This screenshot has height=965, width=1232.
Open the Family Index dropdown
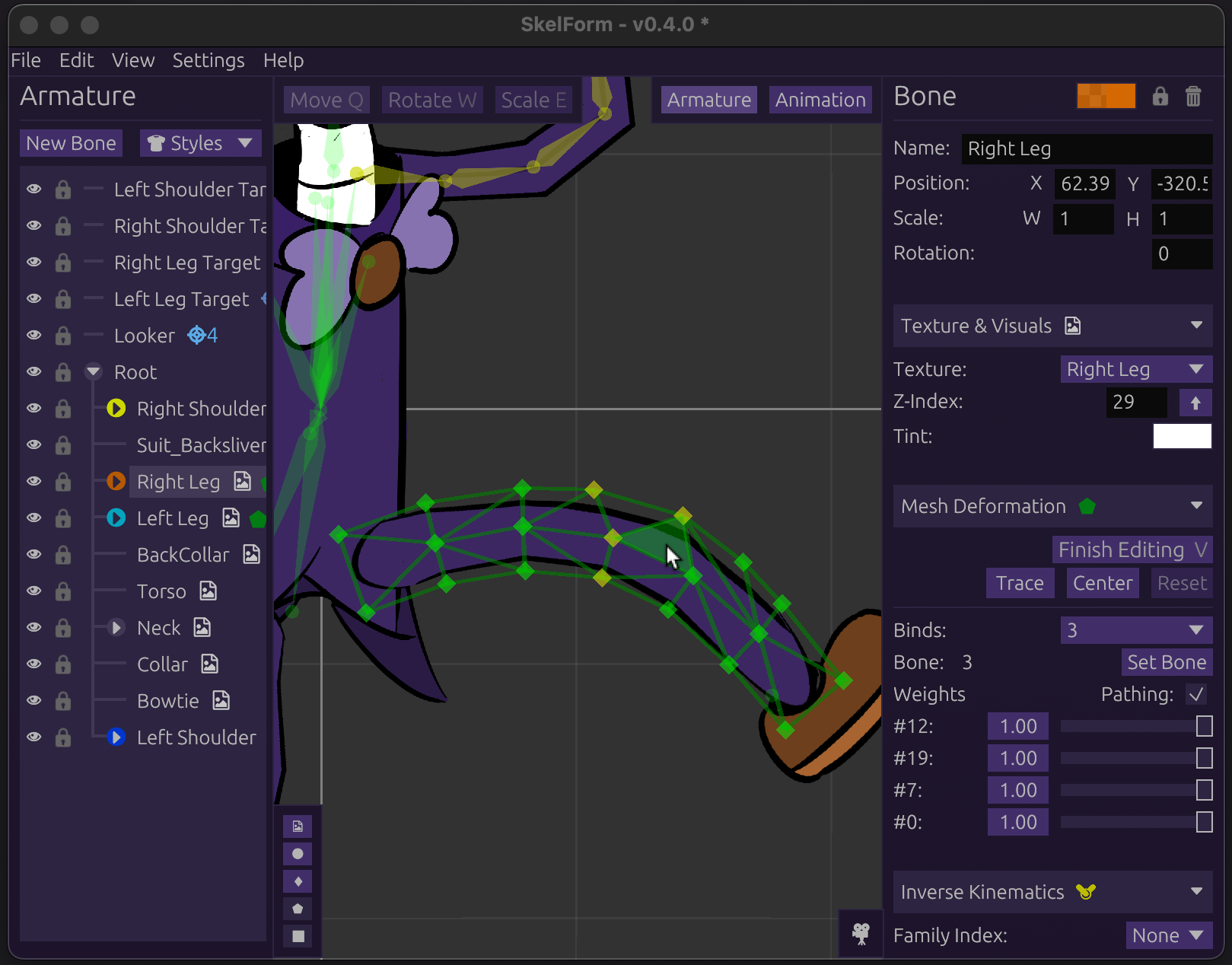pyautogui.click(x=1169, y=935)
